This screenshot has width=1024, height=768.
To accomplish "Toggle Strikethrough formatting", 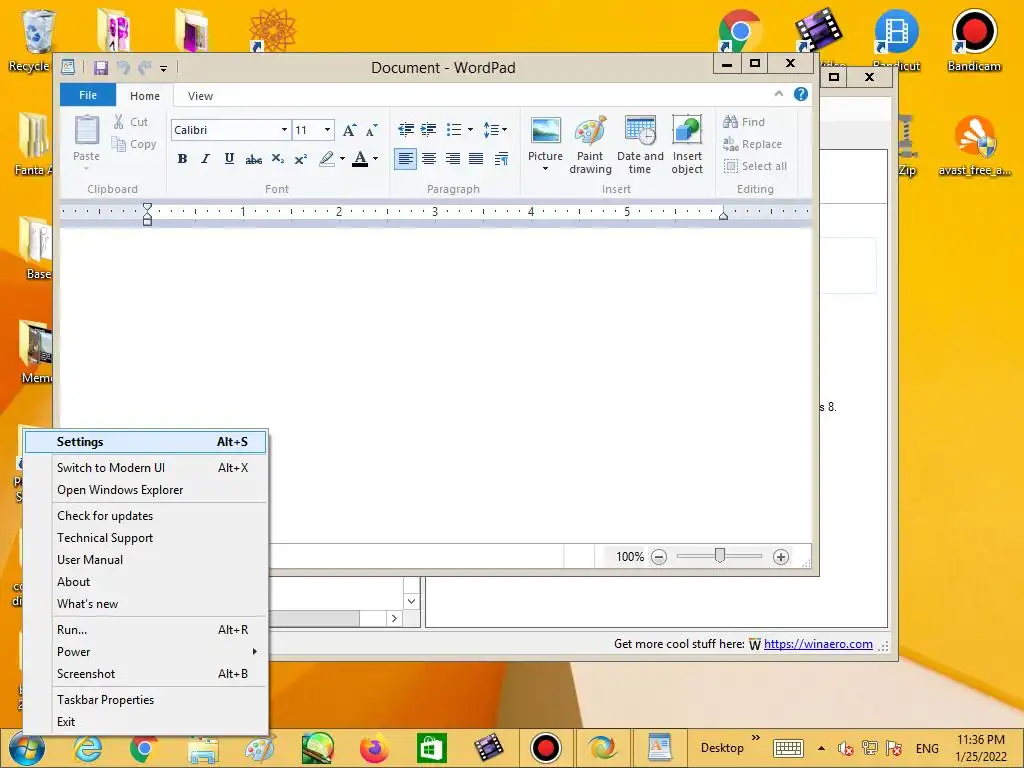I will [253, 159].
